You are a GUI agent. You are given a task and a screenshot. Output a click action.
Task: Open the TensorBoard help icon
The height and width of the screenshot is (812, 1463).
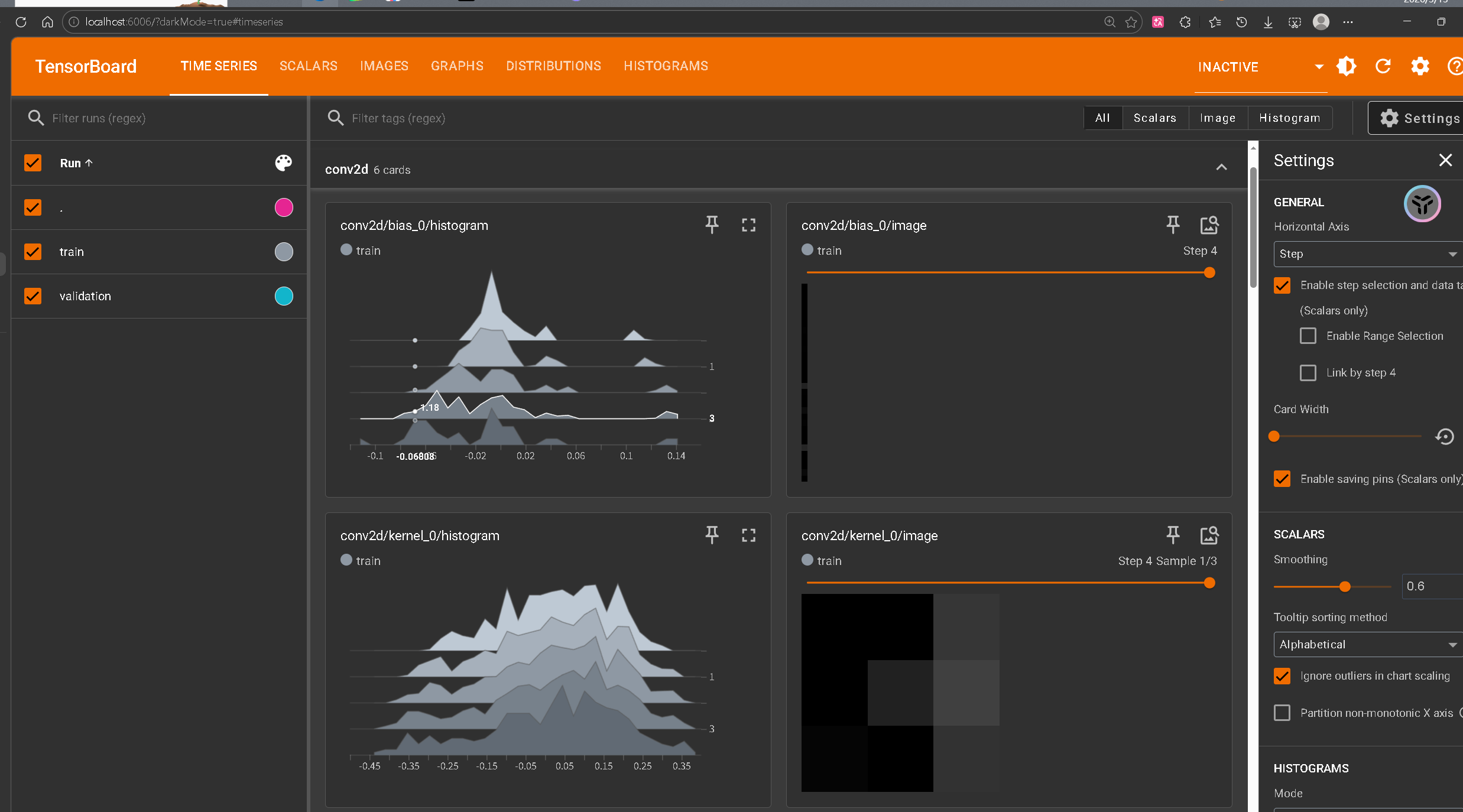pos(1455,66)
